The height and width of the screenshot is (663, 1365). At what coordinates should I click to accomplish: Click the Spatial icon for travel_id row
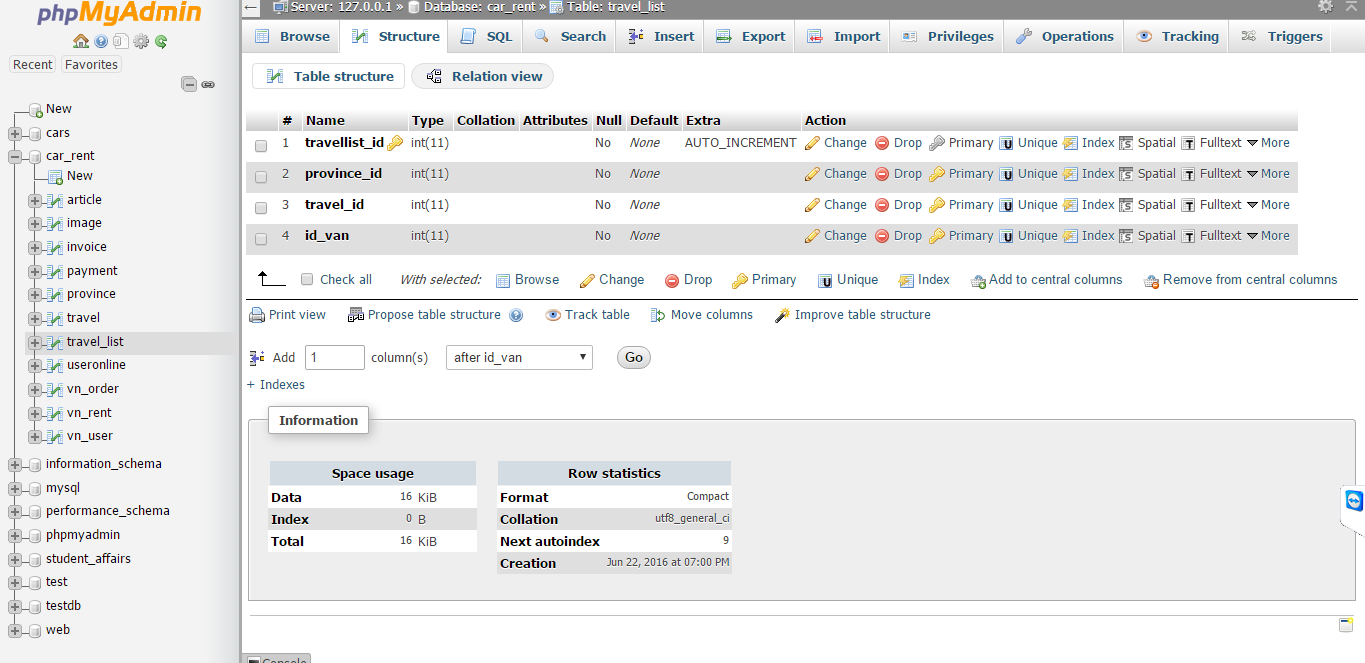pyautogui.click(x=1126, y=205)
